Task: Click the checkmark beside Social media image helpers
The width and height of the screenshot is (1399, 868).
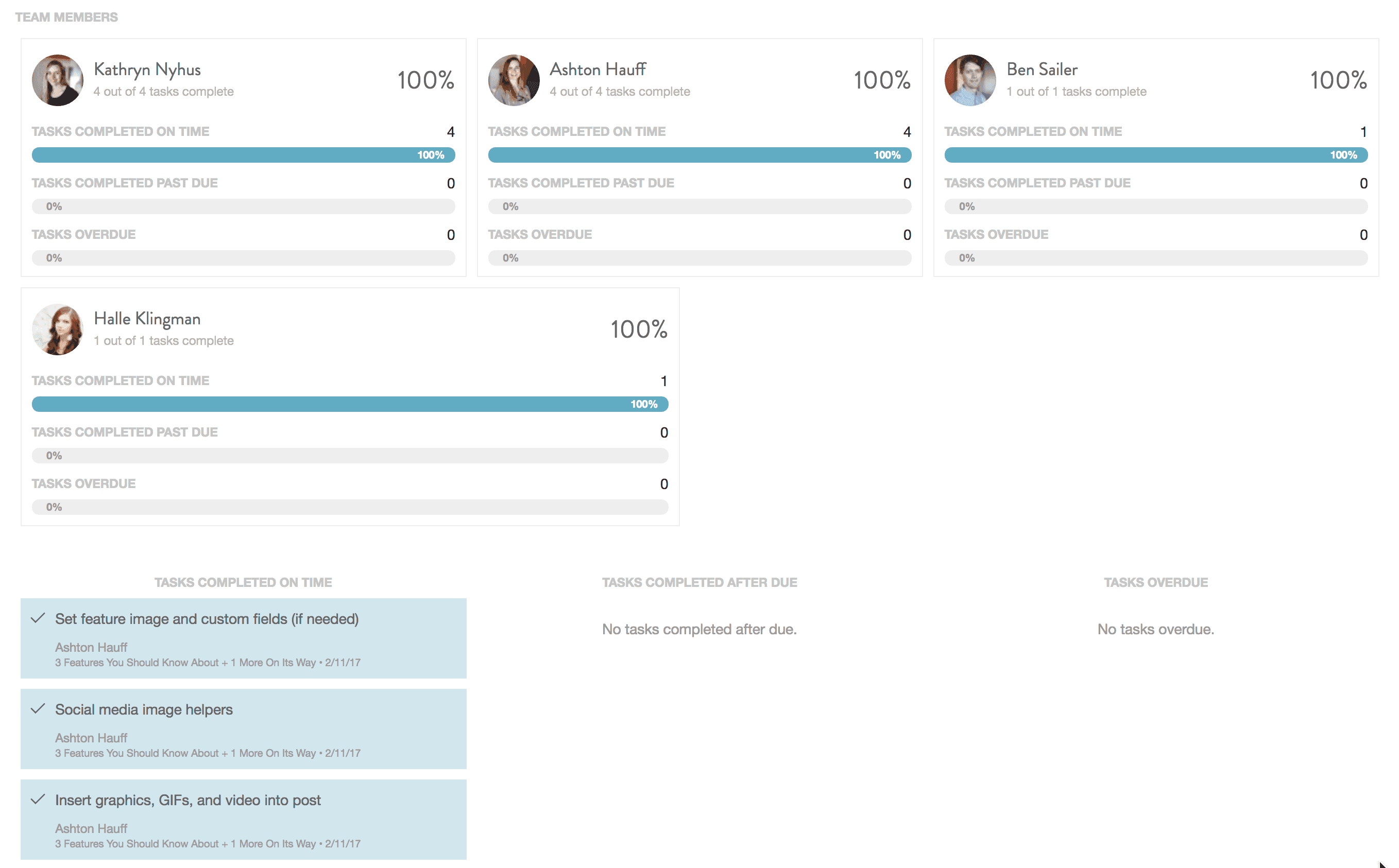Action: click(38, 709)
